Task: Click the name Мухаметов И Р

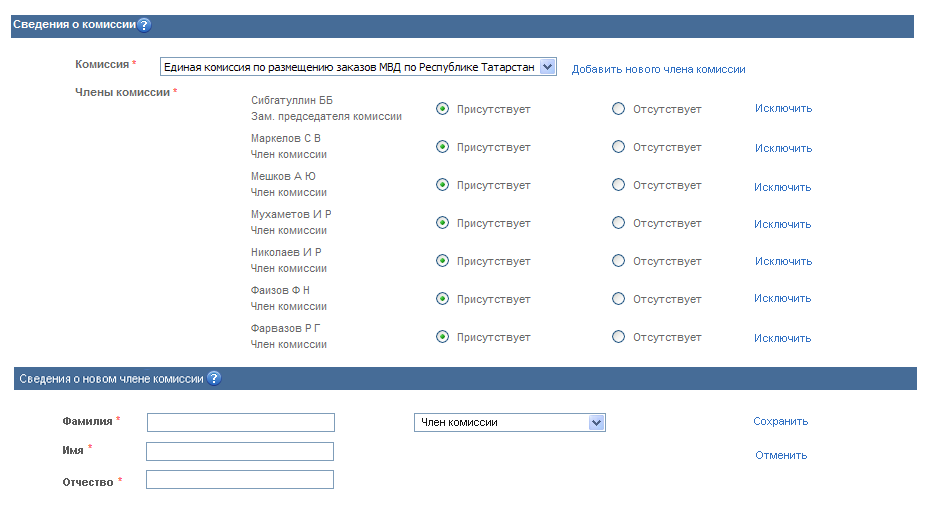Action: (x=291, y=214)
